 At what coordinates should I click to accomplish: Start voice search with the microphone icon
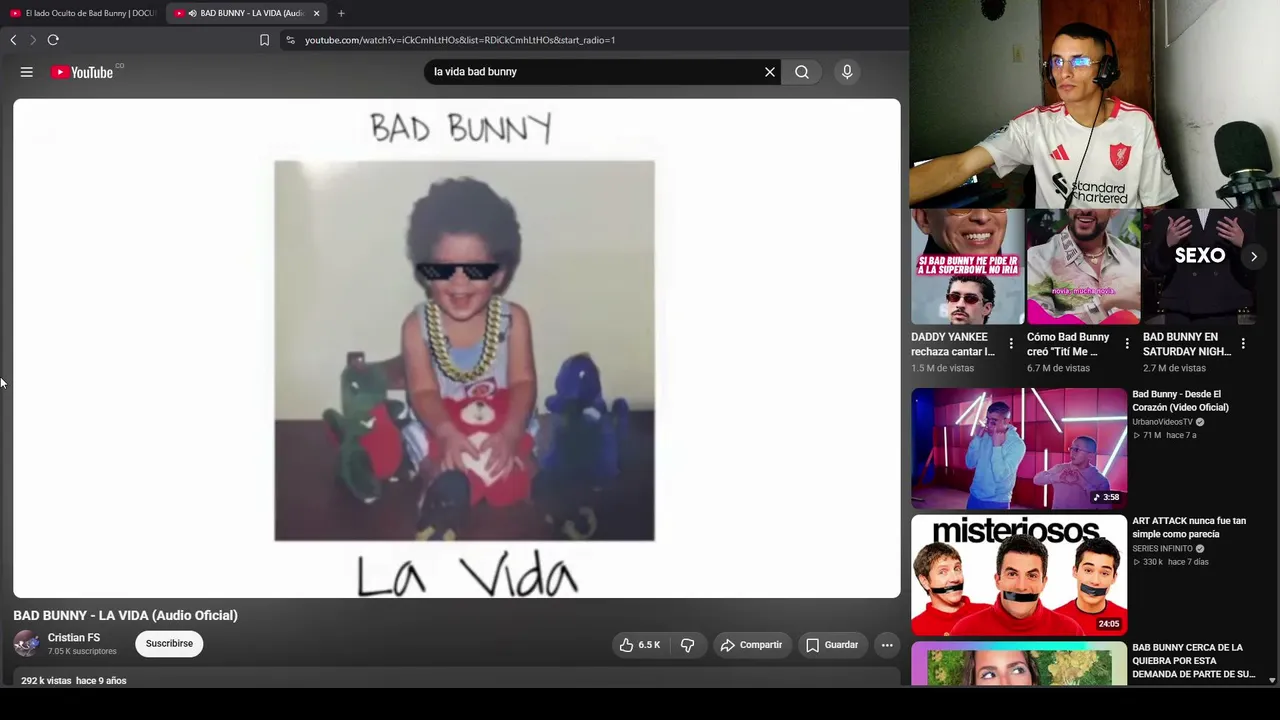tap(847, 72)
